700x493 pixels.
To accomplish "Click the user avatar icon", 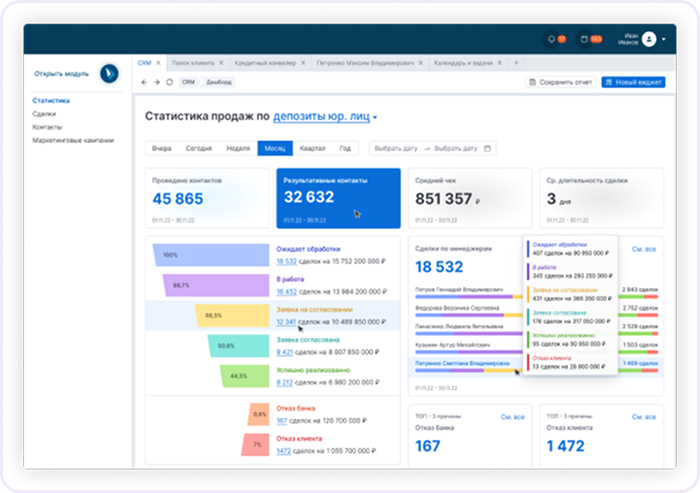I will (x=649, y=39).
